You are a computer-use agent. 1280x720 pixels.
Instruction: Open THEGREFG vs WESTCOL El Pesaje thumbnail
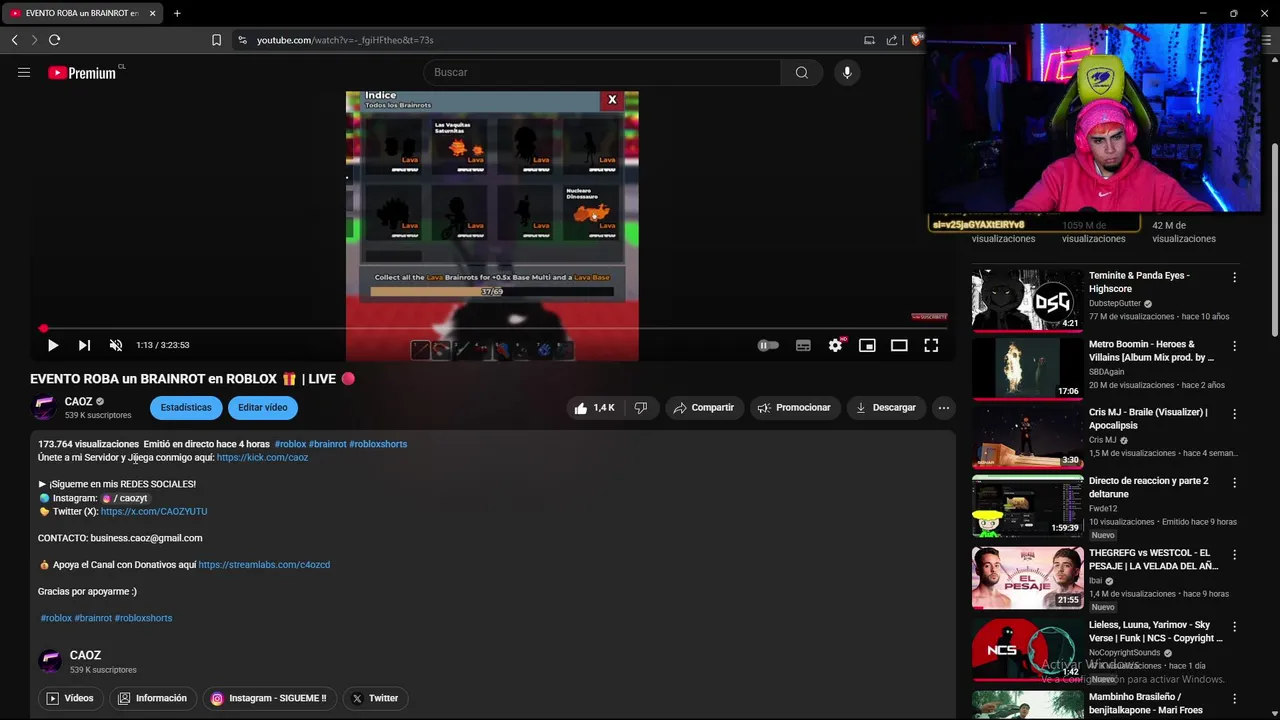click(x=1027, y=577)
